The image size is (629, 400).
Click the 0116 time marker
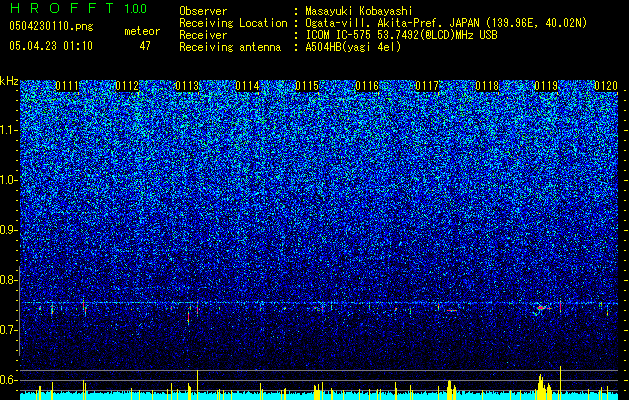[367, 86]
